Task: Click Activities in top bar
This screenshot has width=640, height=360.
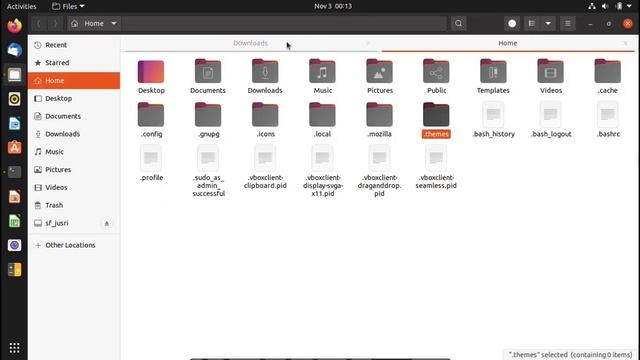Action: (x=22, y=6)
